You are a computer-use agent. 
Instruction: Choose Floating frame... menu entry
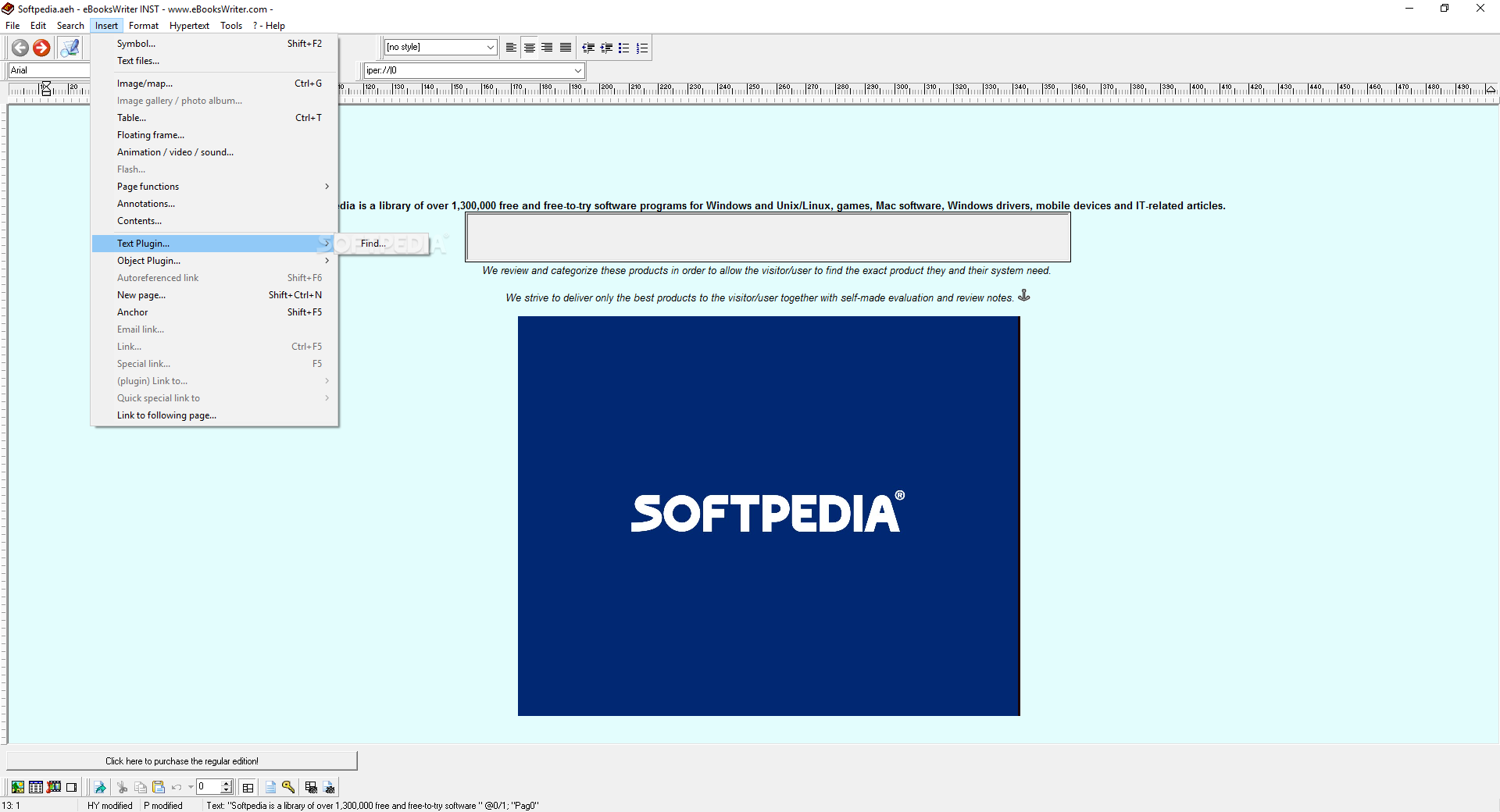coord(215,135)
